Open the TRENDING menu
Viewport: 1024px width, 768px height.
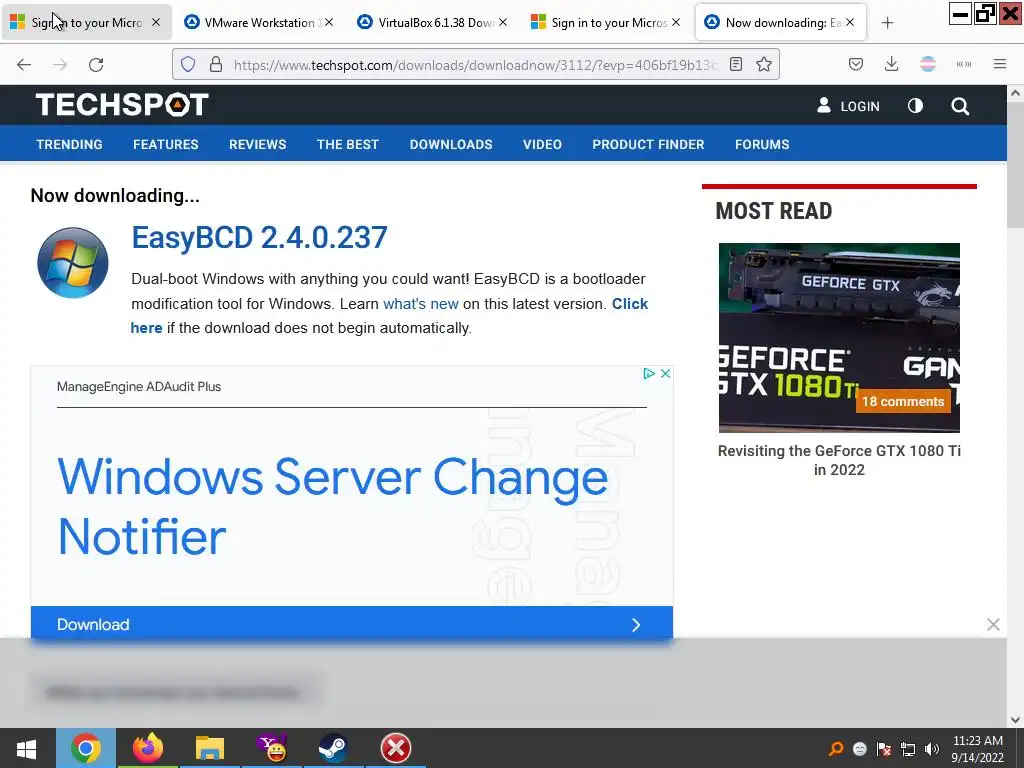coord(69,144)
